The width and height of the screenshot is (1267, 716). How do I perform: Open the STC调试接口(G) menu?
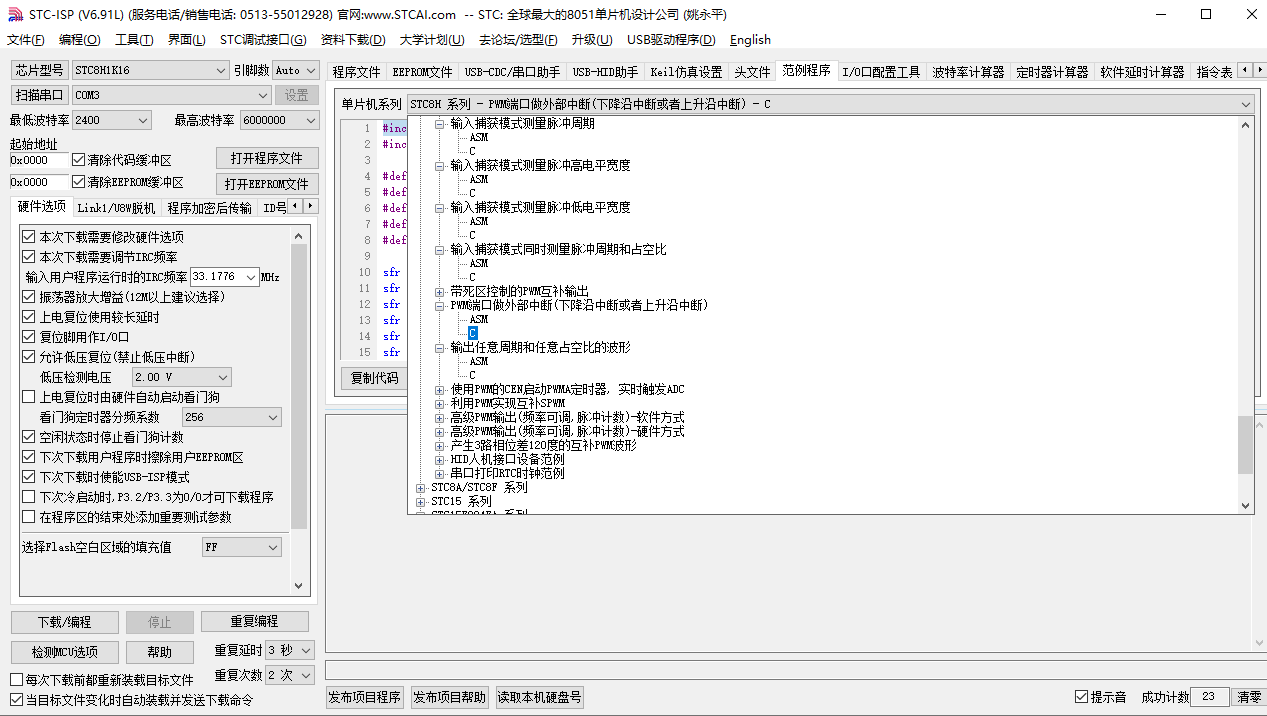(263, 40)
